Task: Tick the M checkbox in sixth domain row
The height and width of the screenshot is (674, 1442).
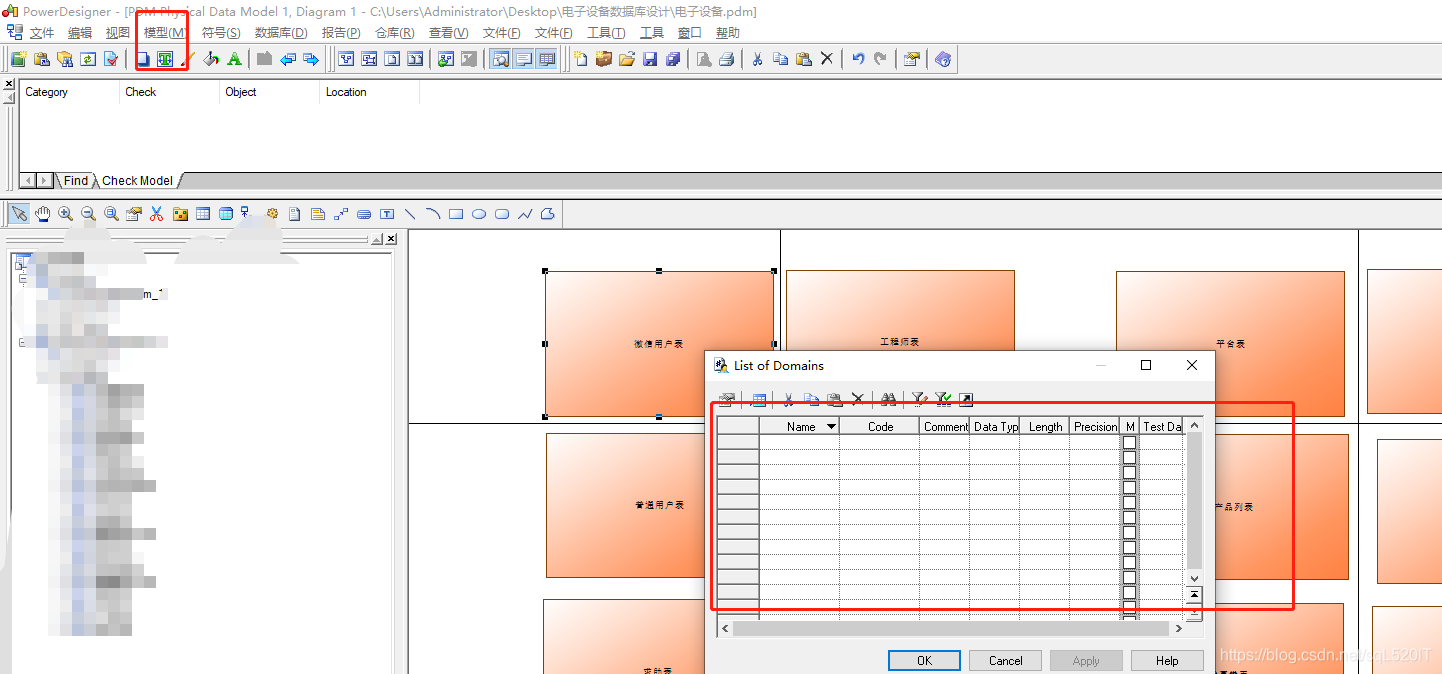Action: tap(1129, 518)
